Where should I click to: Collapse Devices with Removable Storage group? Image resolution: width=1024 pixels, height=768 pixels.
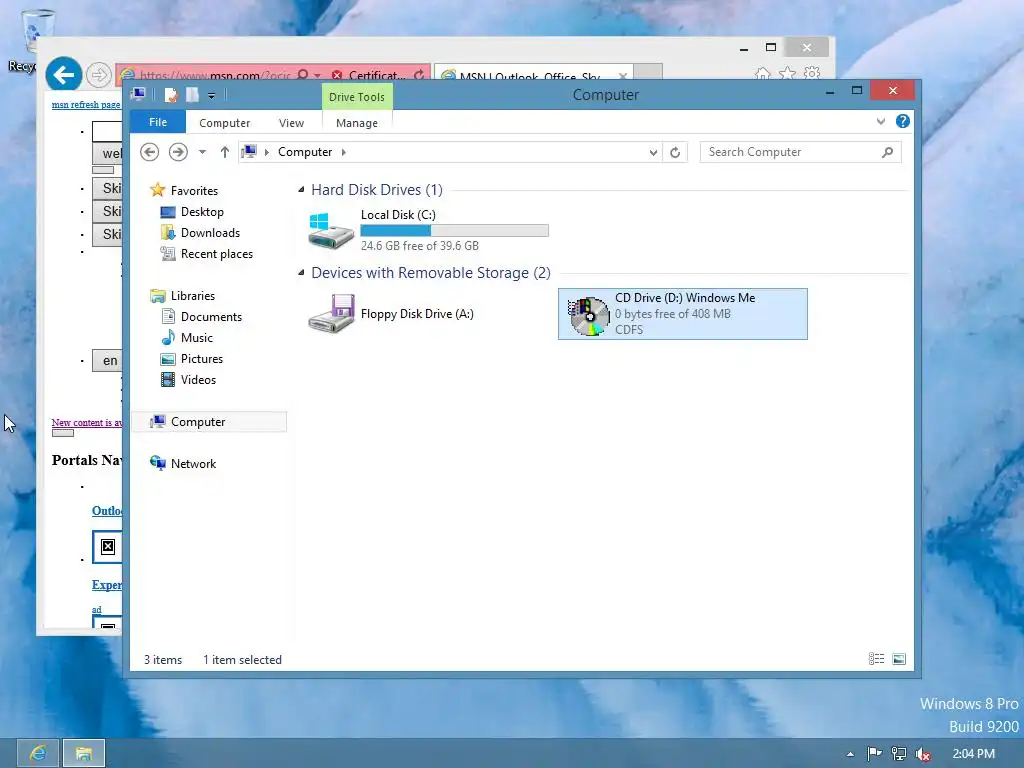point(301,272)
